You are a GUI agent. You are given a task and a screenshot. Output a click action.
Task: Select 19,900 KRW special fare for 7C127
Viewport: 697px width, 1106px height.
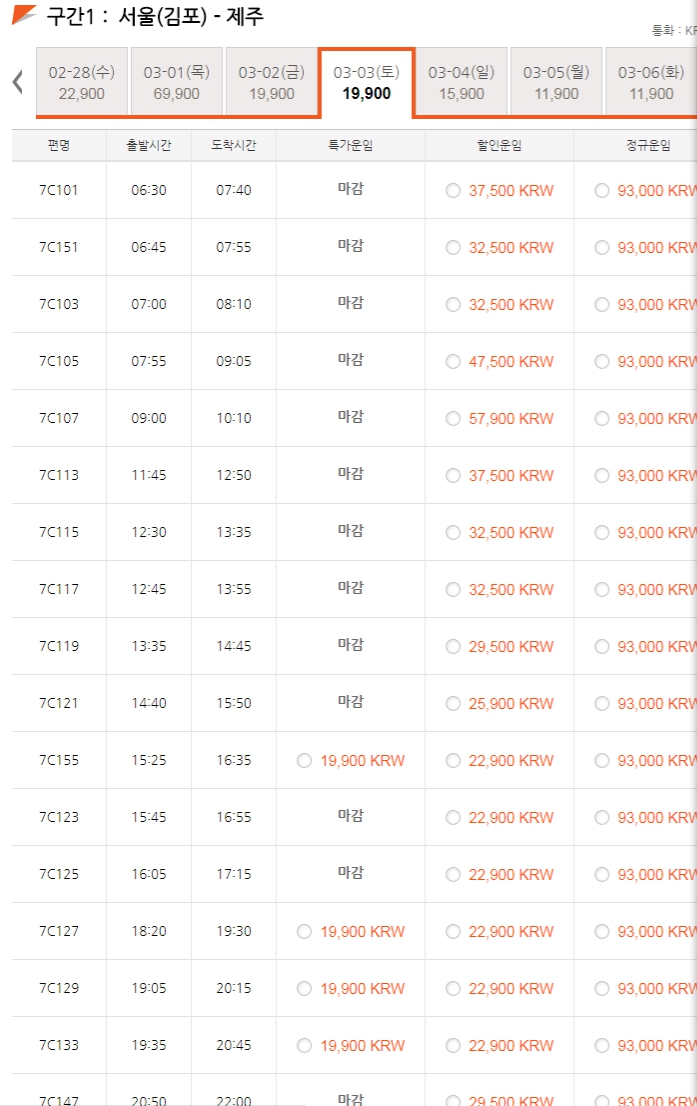coord(305,932)
